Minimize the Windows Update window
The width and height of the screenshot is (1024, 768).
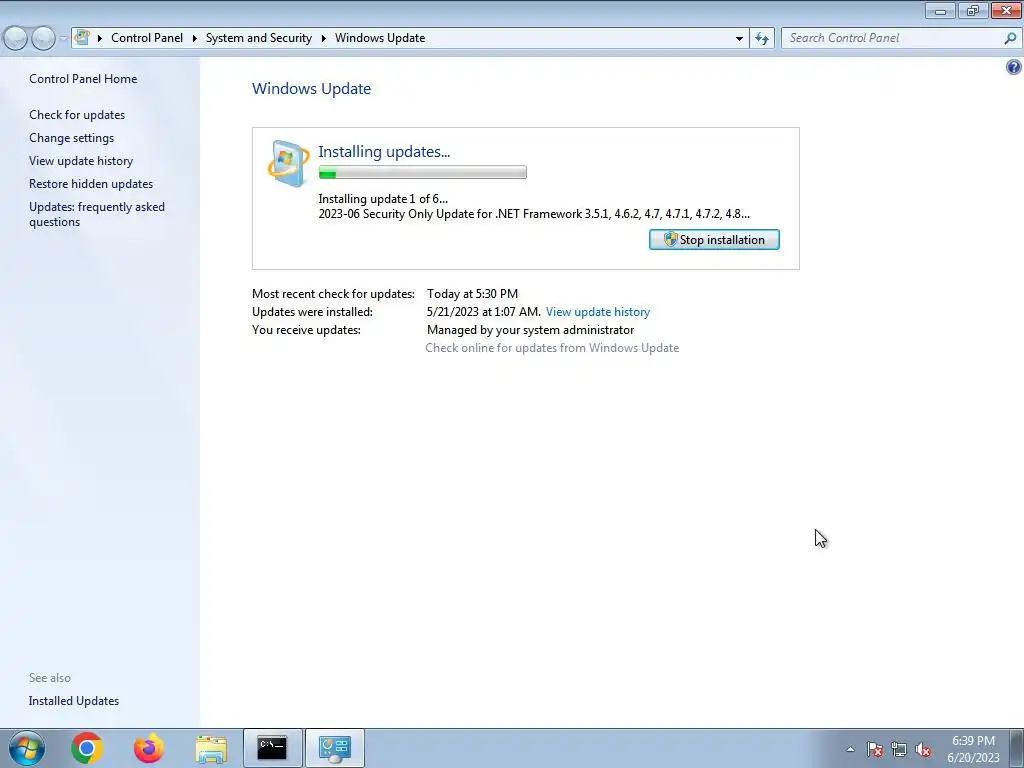[940, 10]
